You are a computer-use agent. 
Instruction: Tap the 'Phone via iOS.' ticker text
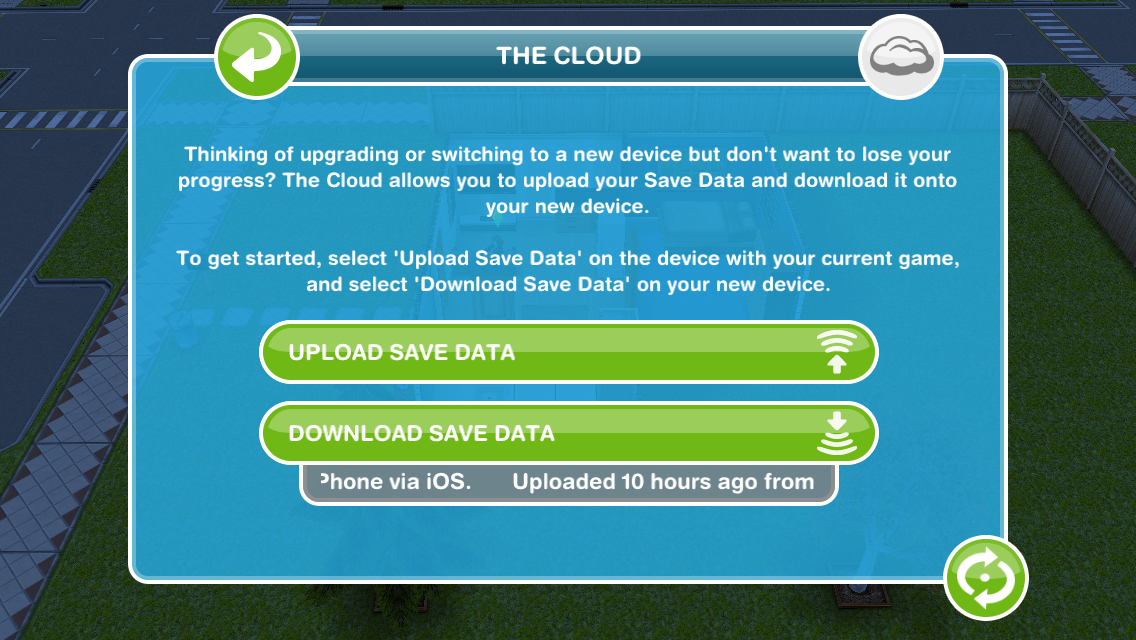pyautogui.click(x=396, y=482)
